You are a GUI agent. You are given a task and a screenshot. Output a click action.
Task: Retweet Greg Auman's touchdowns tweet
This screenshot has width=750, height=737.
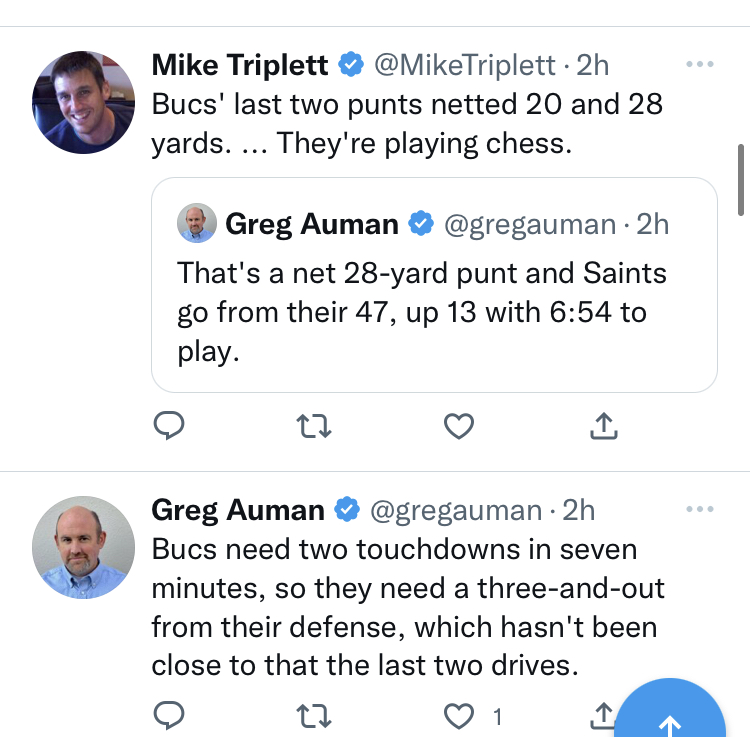pyautogui.click(x=315, y=715)
